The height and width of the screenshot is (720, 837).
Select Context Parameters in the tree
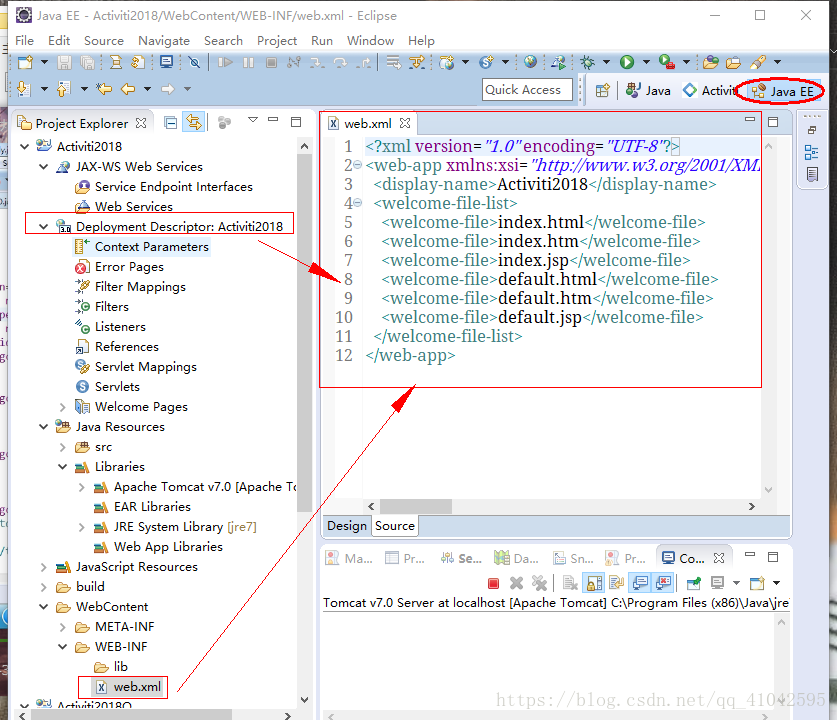(x=141, y=247)
